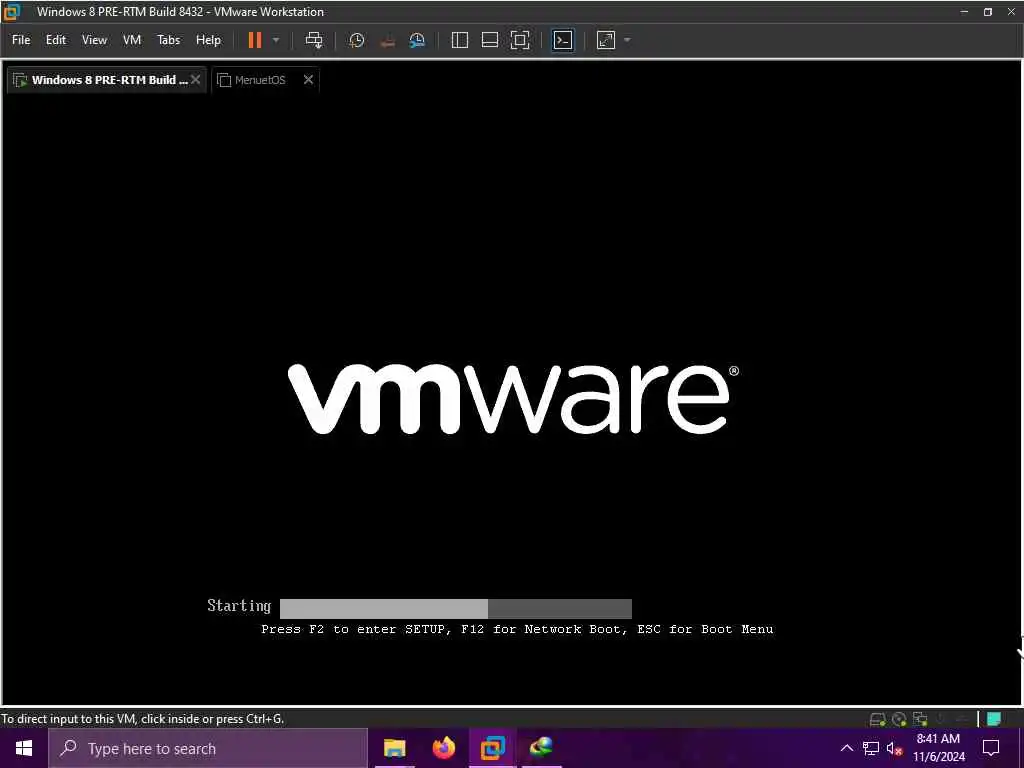
Task: Show hidden system tray icons chevron
Action: pyautogui.click(x=846, y=748)
